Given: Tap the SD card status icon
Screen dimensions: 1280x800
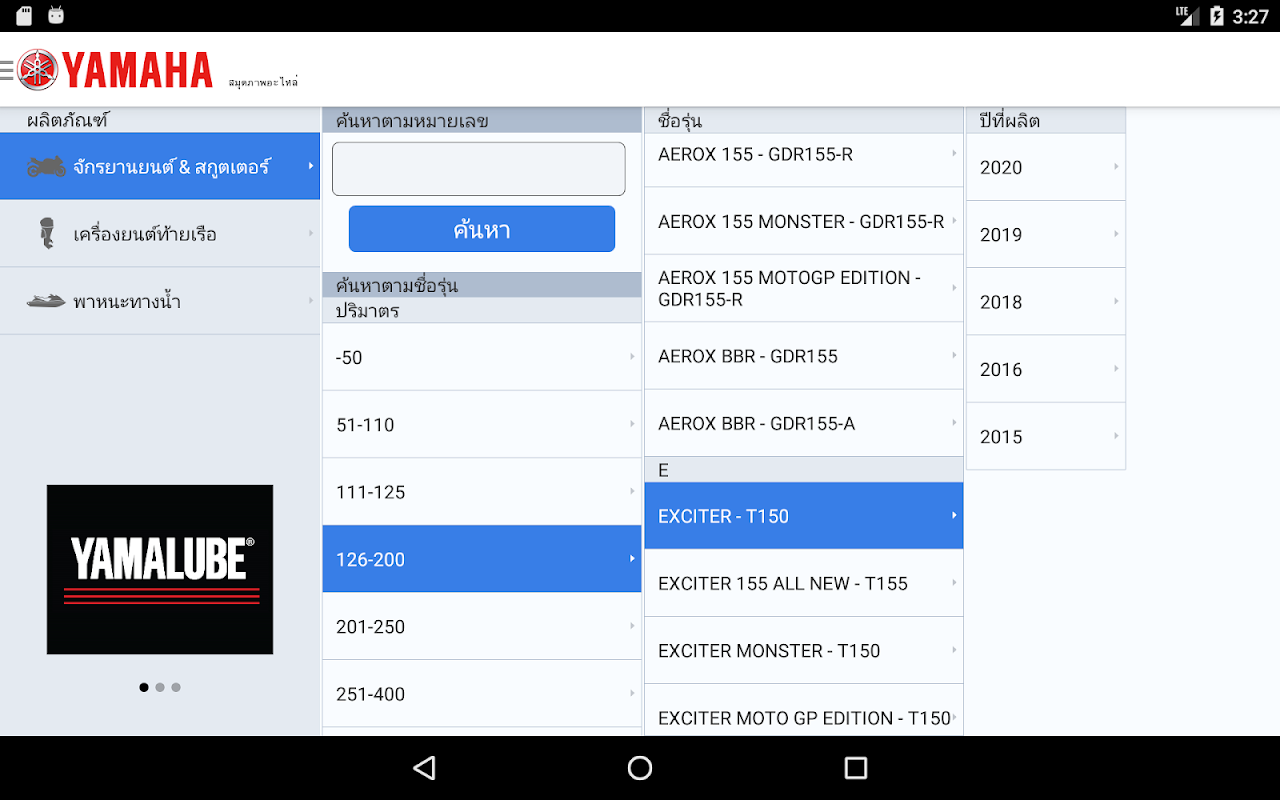Looking at the screenshot, I should pyautogui.click(x=24, y=16).
